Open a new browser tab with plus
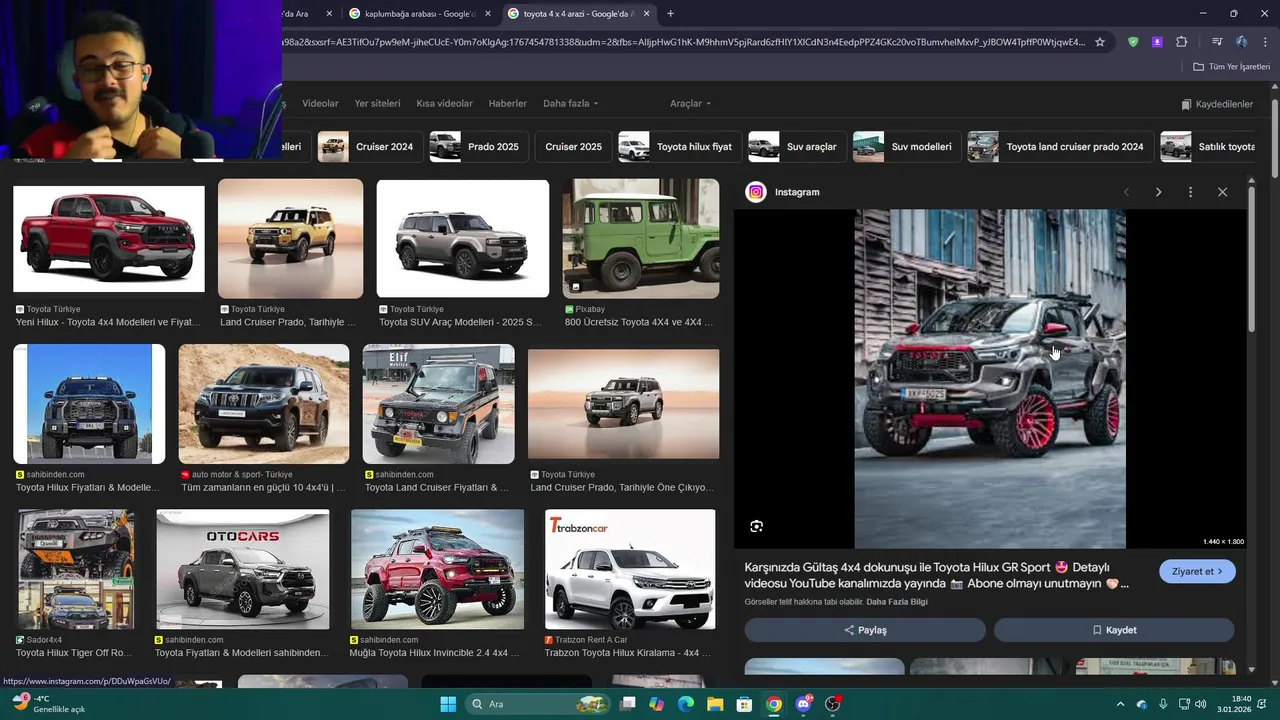 click(670, 13)
